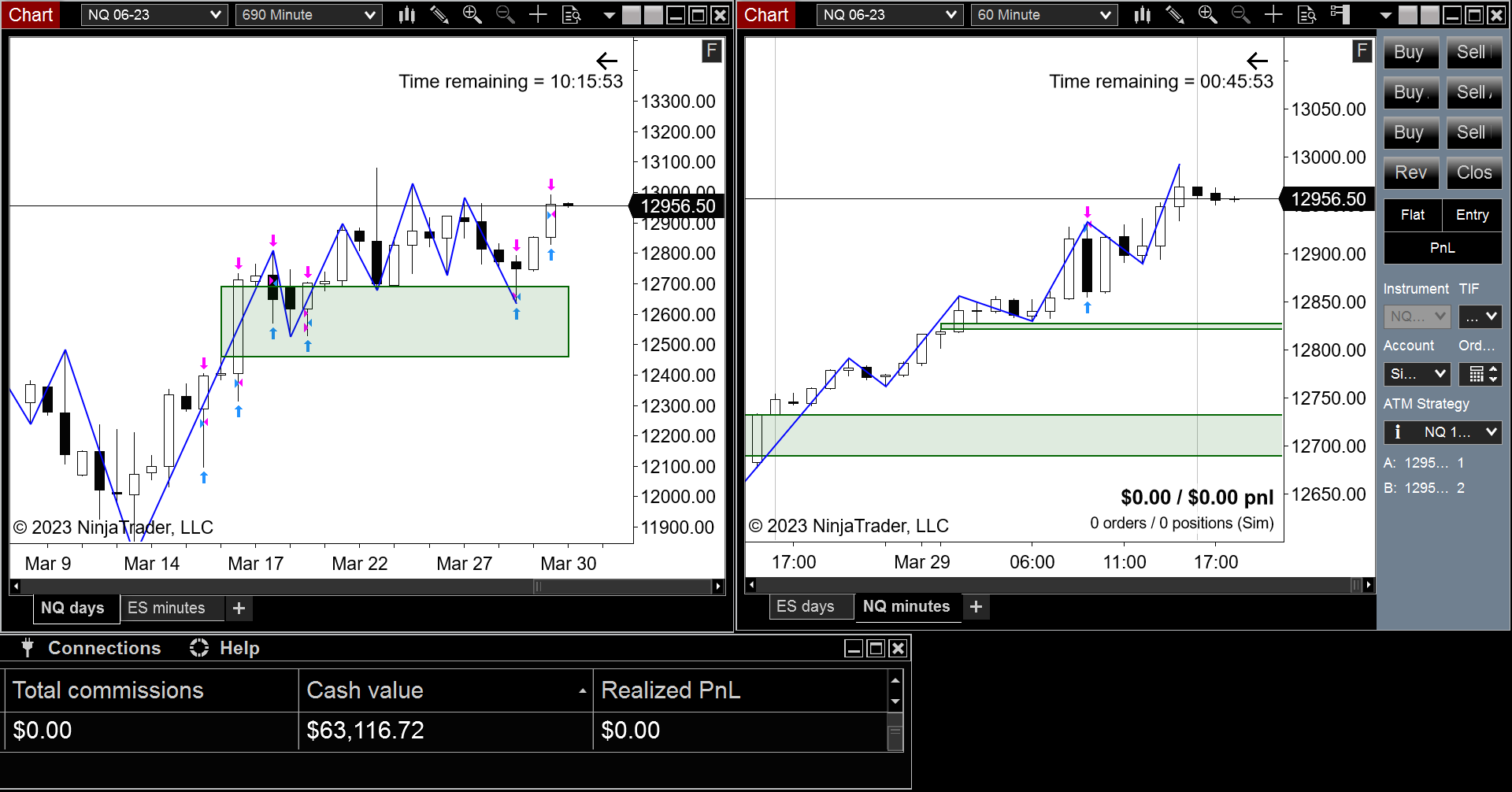Open order quantity calculator icon
This screenshot has width=1512, height=792.
coord(1476,374)
